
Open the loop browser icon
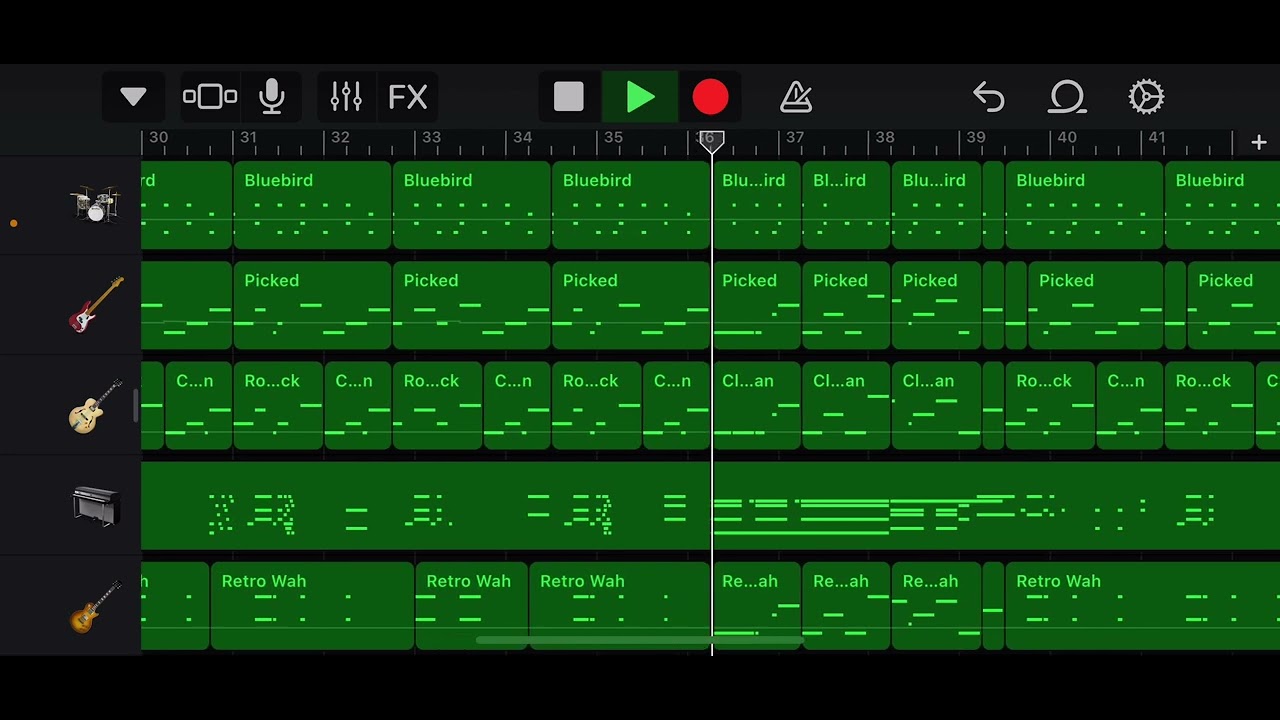tap(1067, 97)
